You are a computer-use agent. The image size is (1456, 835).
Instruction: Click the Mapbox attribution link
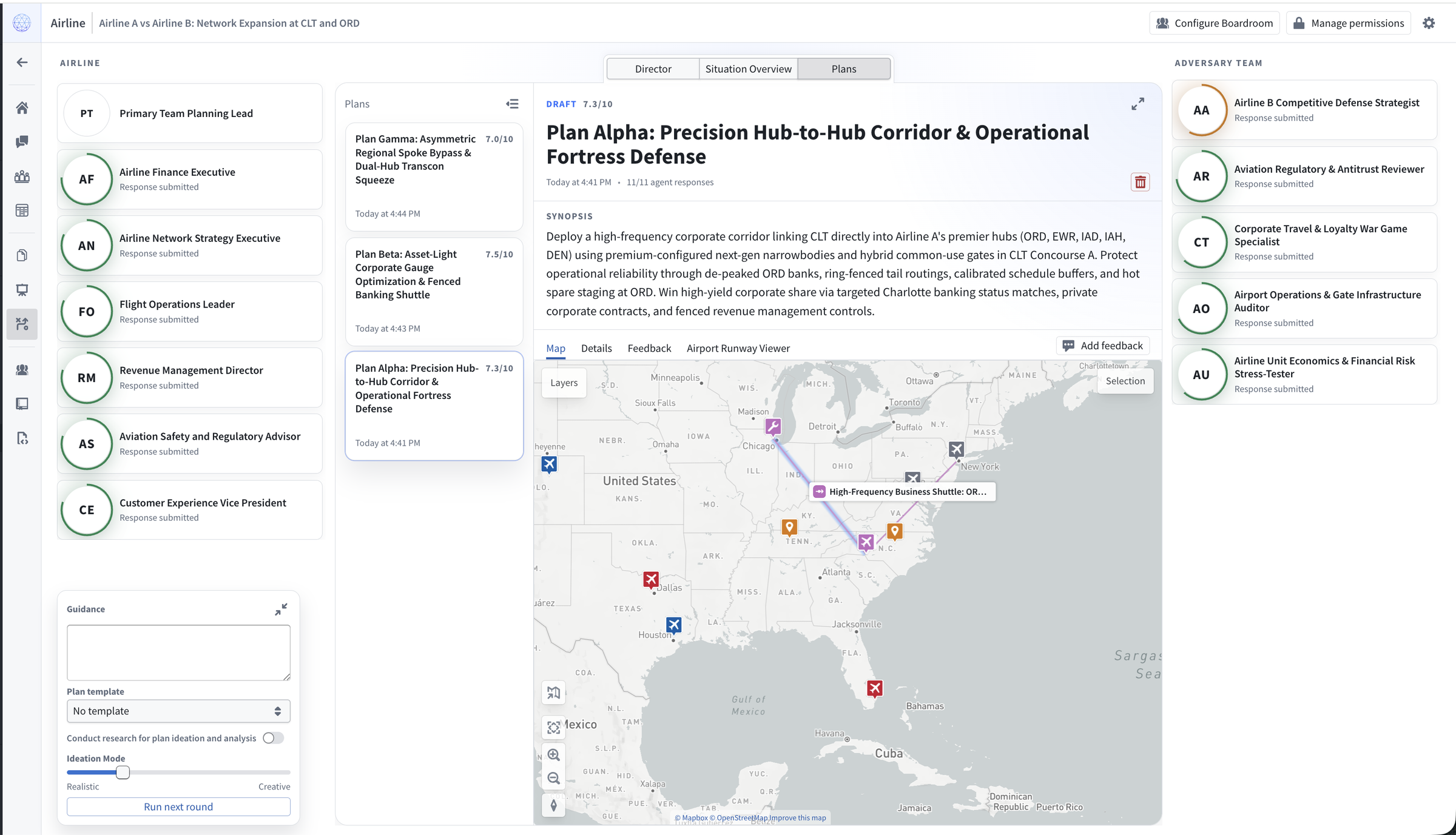(691, 817)
